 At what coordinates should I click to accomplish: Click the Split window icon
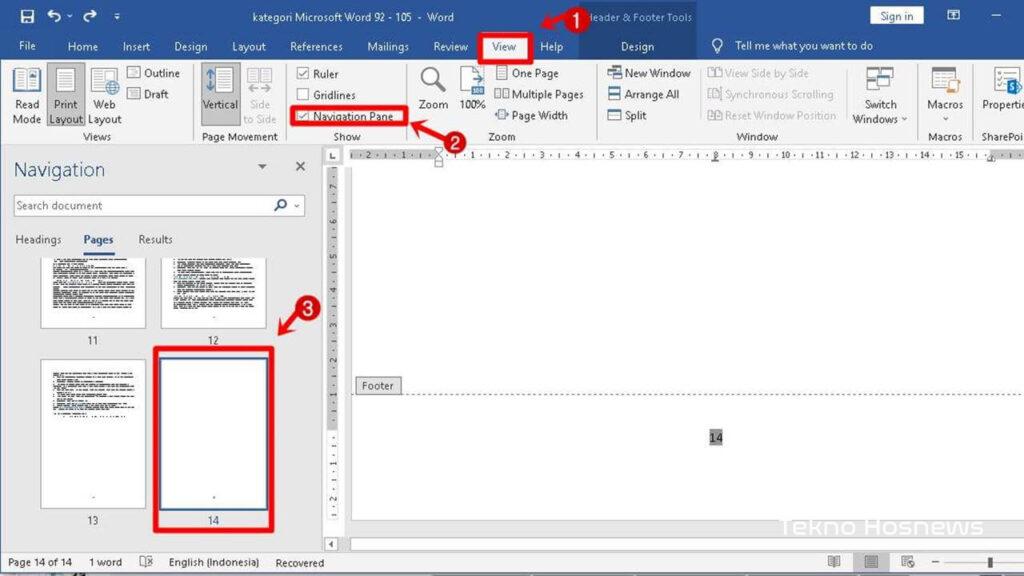(616, 116)
